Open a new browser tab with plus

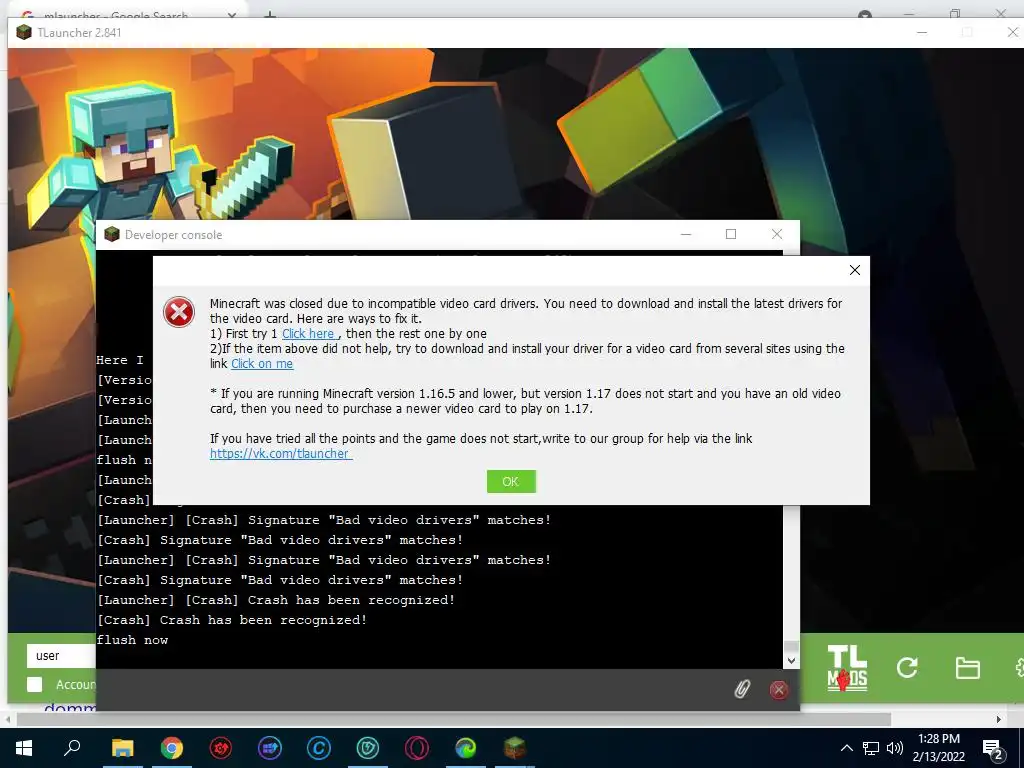click(x=270, y=14)
